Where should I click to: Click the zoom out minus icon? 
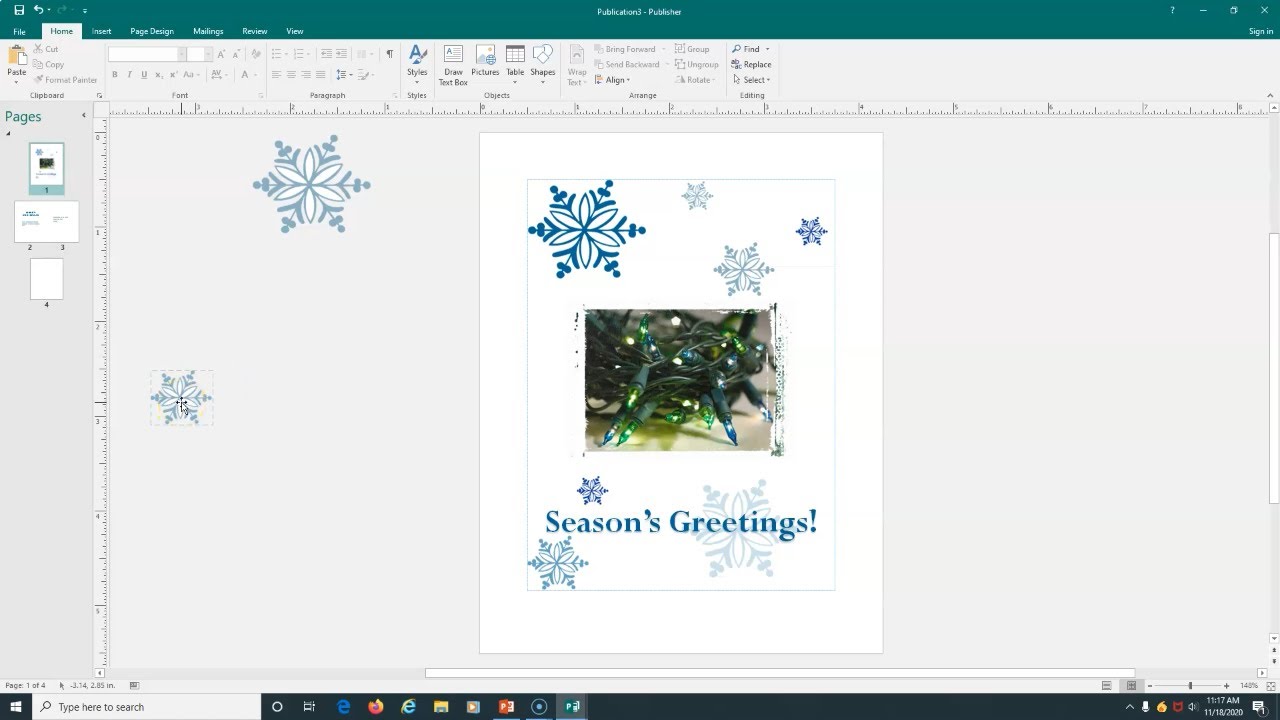1150,686
